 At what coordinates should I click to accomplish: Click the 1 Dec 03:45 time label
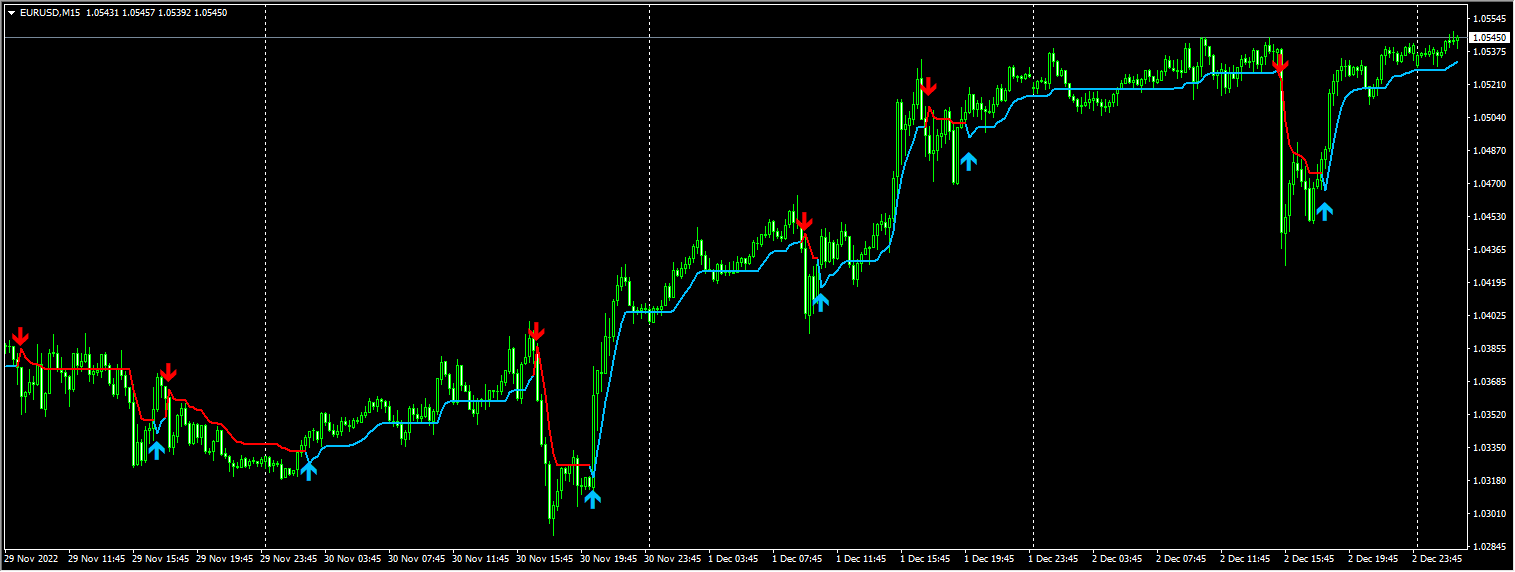point(735,559)
